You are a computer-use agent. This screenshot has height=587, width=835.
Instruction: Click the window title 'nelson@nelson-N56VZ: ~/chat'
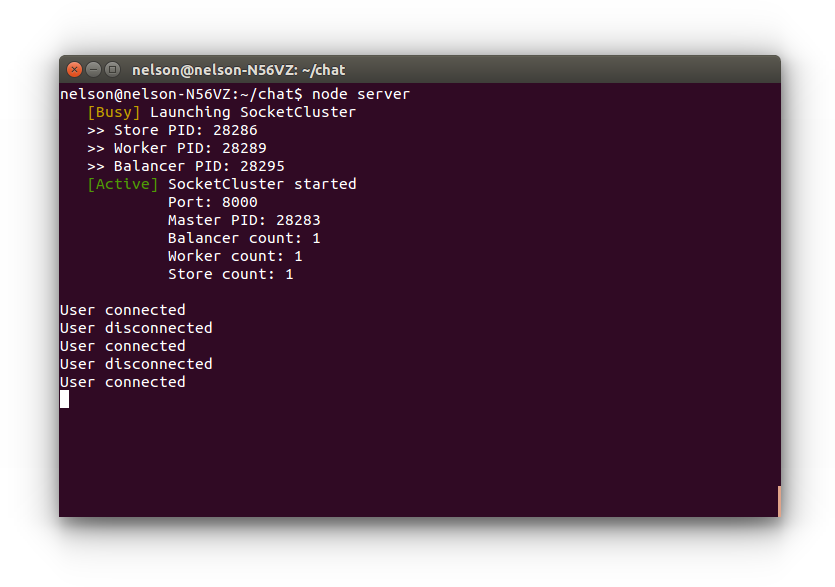[x=238, y=70]
